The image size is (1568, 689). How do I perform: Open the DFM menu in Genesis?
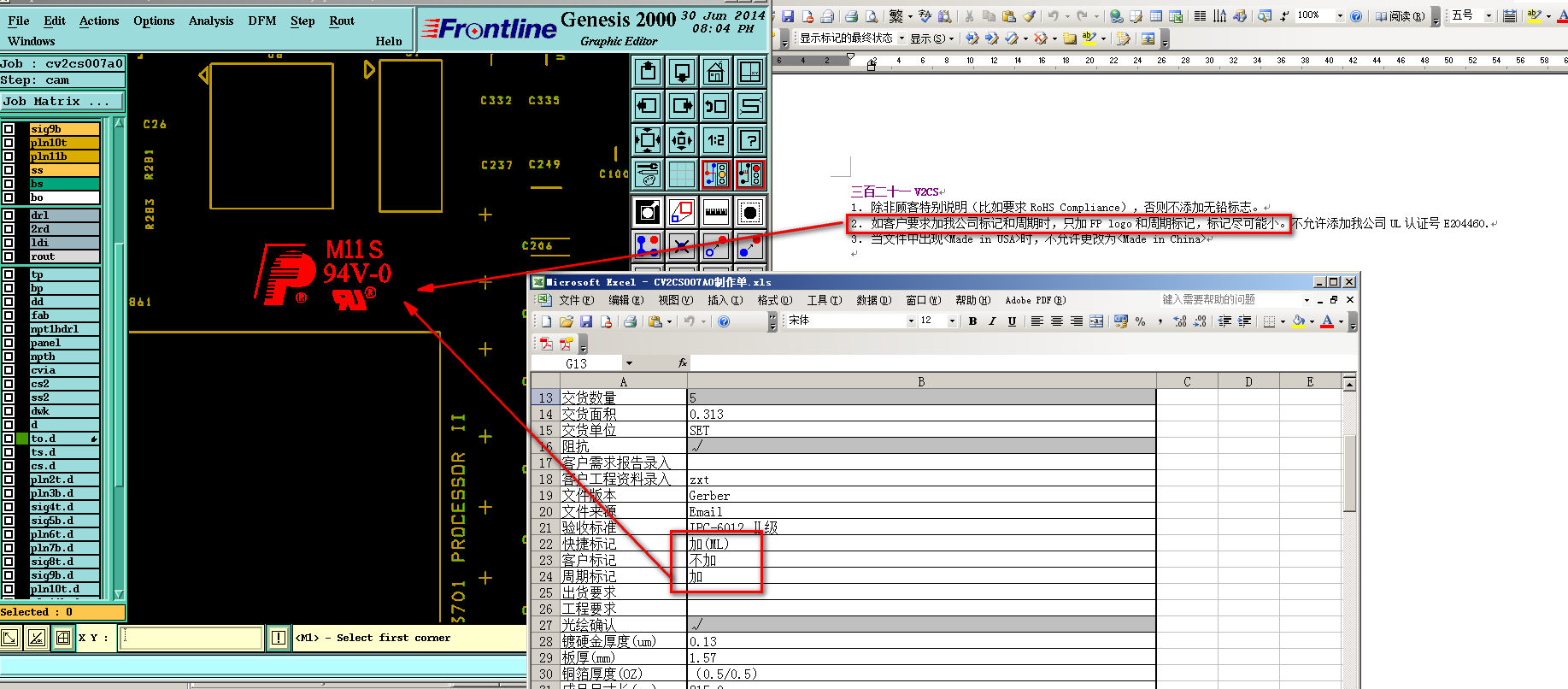click(262, 21)
